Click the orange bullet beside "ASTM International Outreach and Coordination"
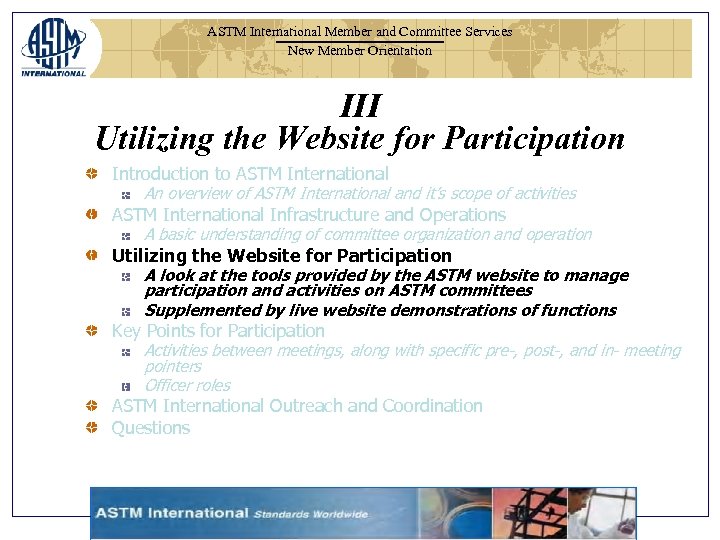Viewport: 720px width, 540px height. (x=92, y=405)
